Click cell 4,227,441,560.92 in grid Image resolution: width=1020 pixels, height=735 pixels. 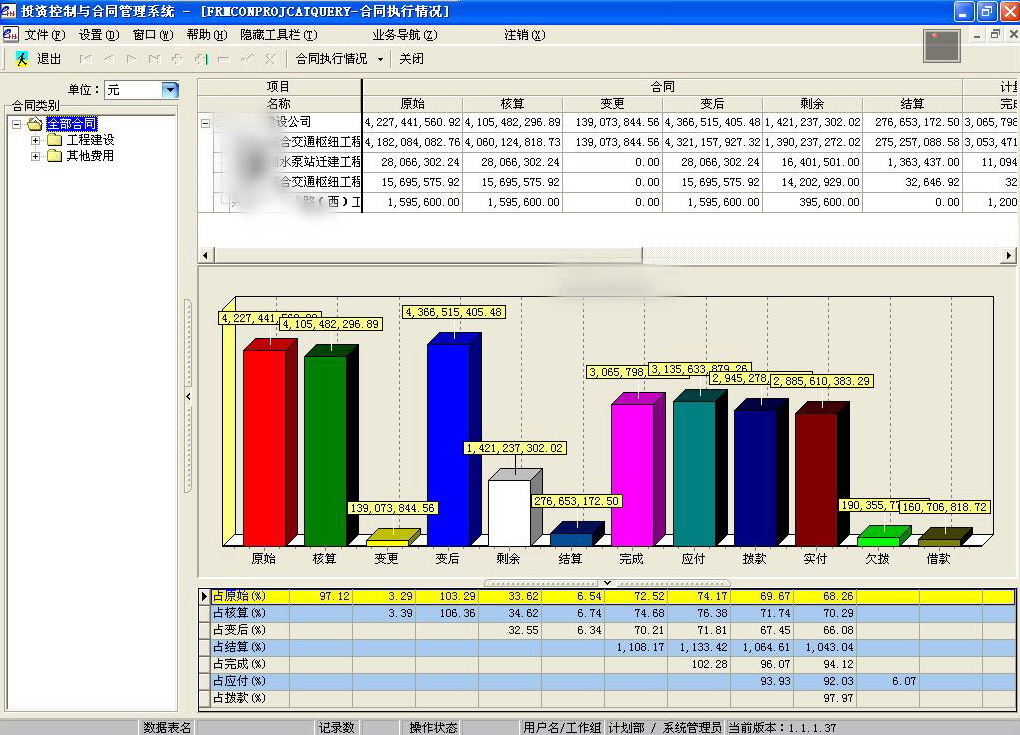point(412,122)
